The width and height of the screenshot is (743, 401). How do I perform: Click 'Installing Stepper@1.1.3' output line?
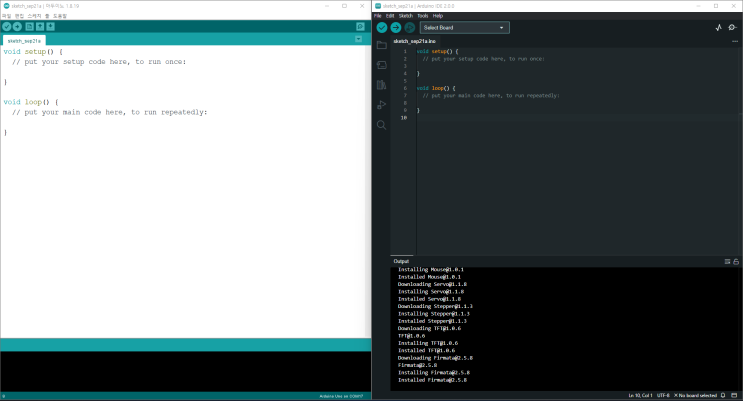pos(434,314)
